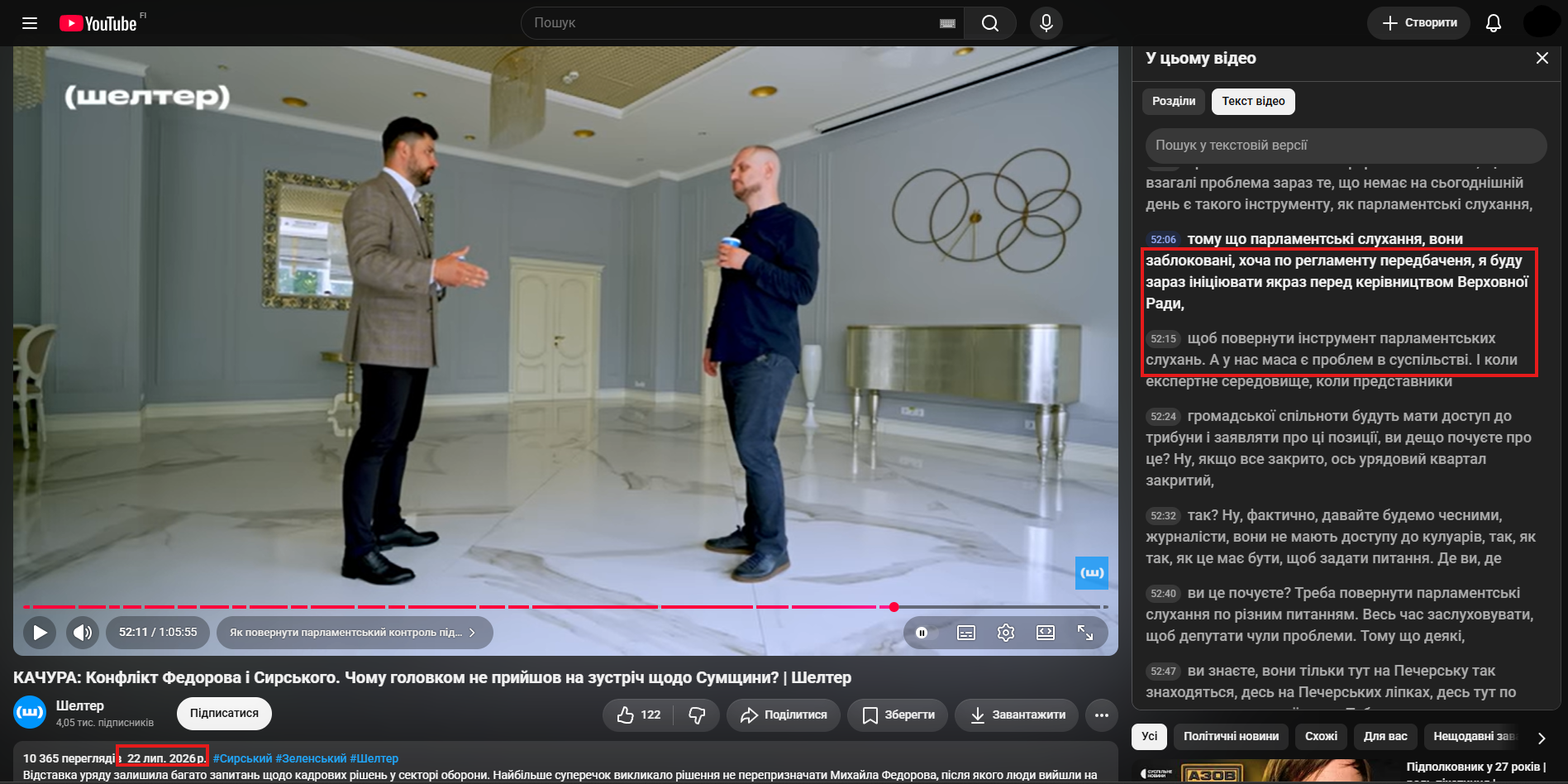Viewport: 1568px width, 784px height.
Task: Subscribe with the Підписатися button
Action: click(x=224, y=714)
